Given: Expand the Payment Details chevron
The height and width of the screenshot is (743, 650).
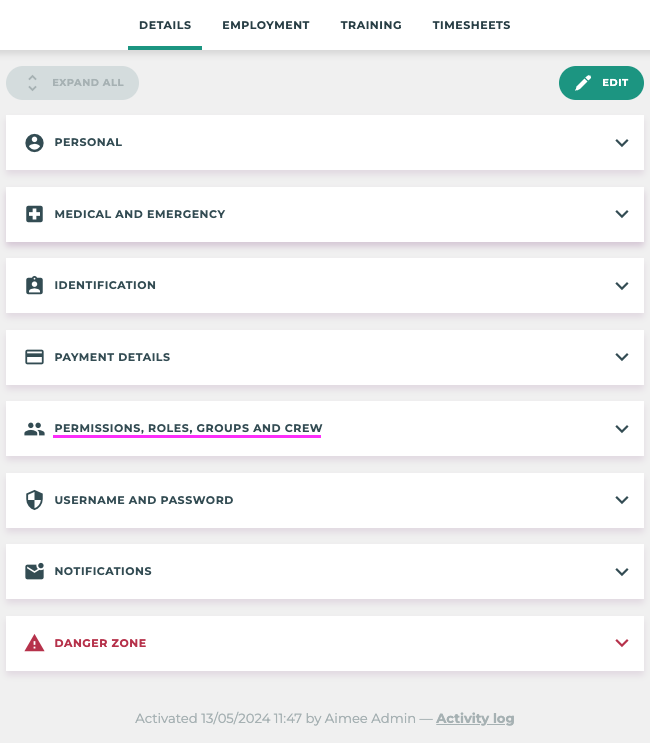Looking at the screenshot, I should 622,357.
